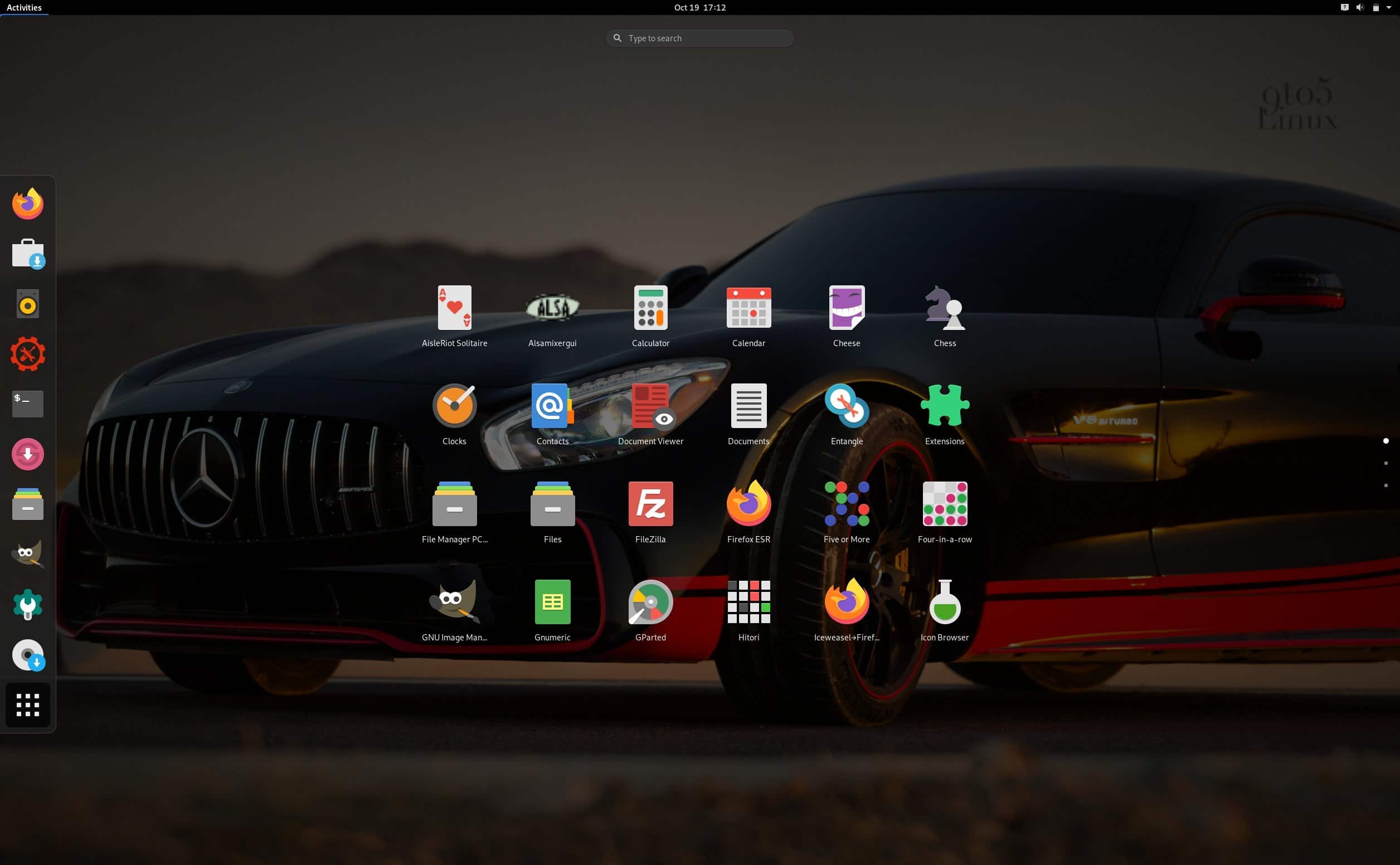Go to the third app grid page dot
The height and width of the screenshot is (865, 1400).
[x=1385, y=485]
